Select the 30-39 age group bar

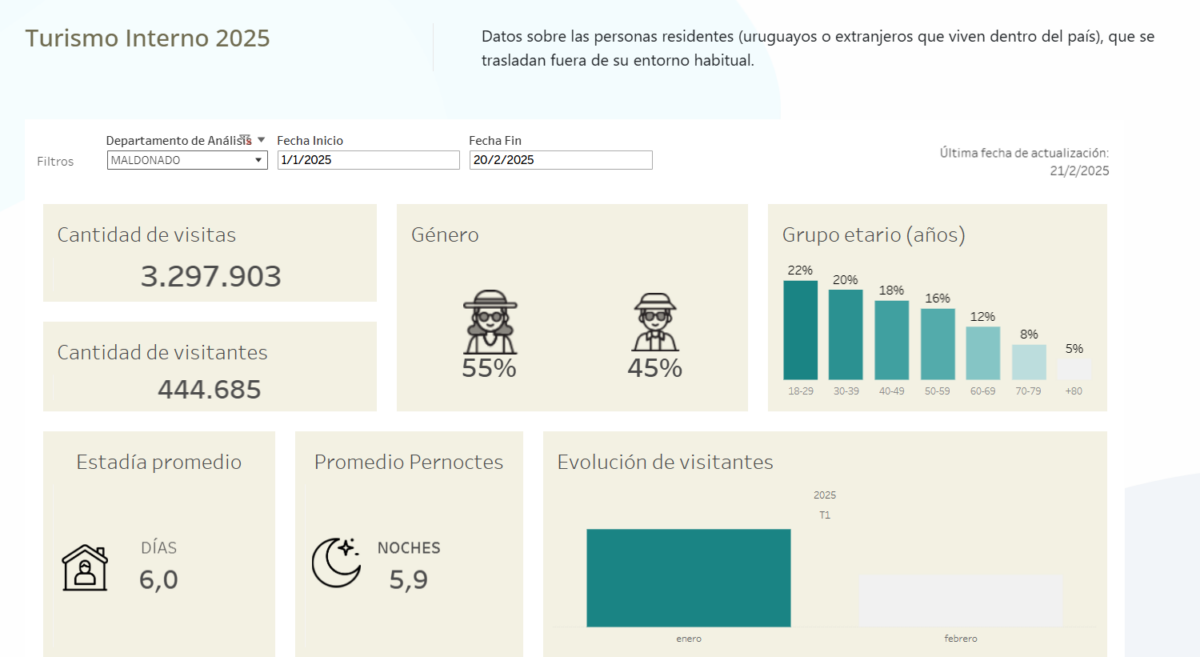point(846,335)
